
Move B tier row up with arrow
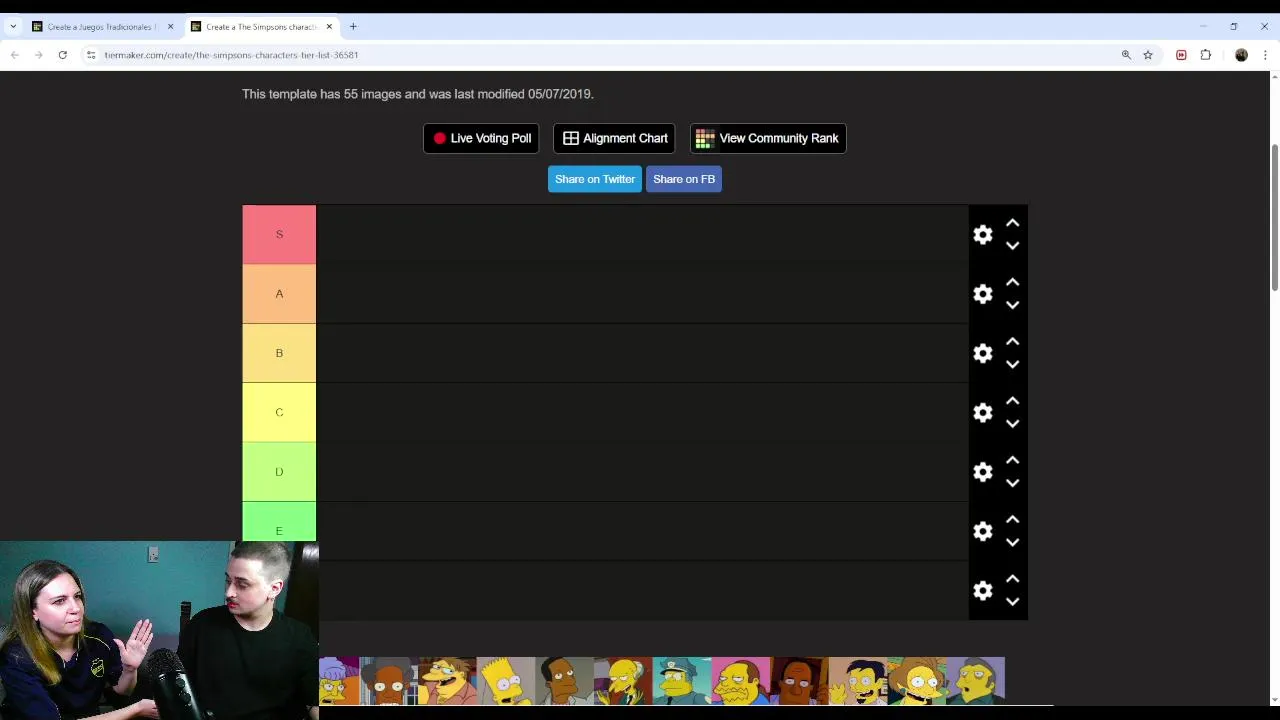point(1012,342)
